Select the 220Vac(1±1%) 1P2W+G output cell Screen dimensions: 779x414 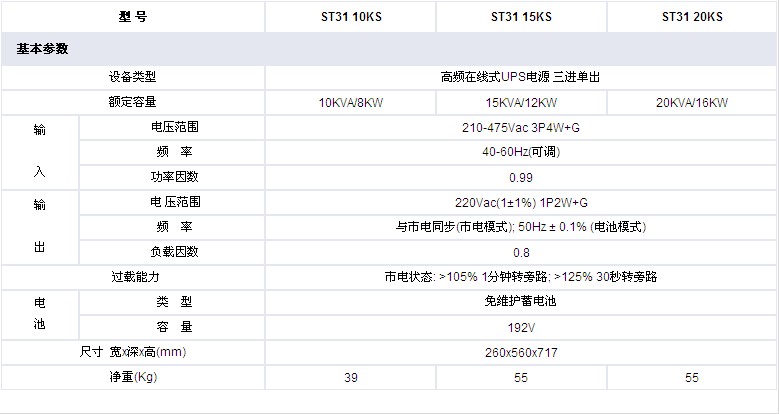520,202
